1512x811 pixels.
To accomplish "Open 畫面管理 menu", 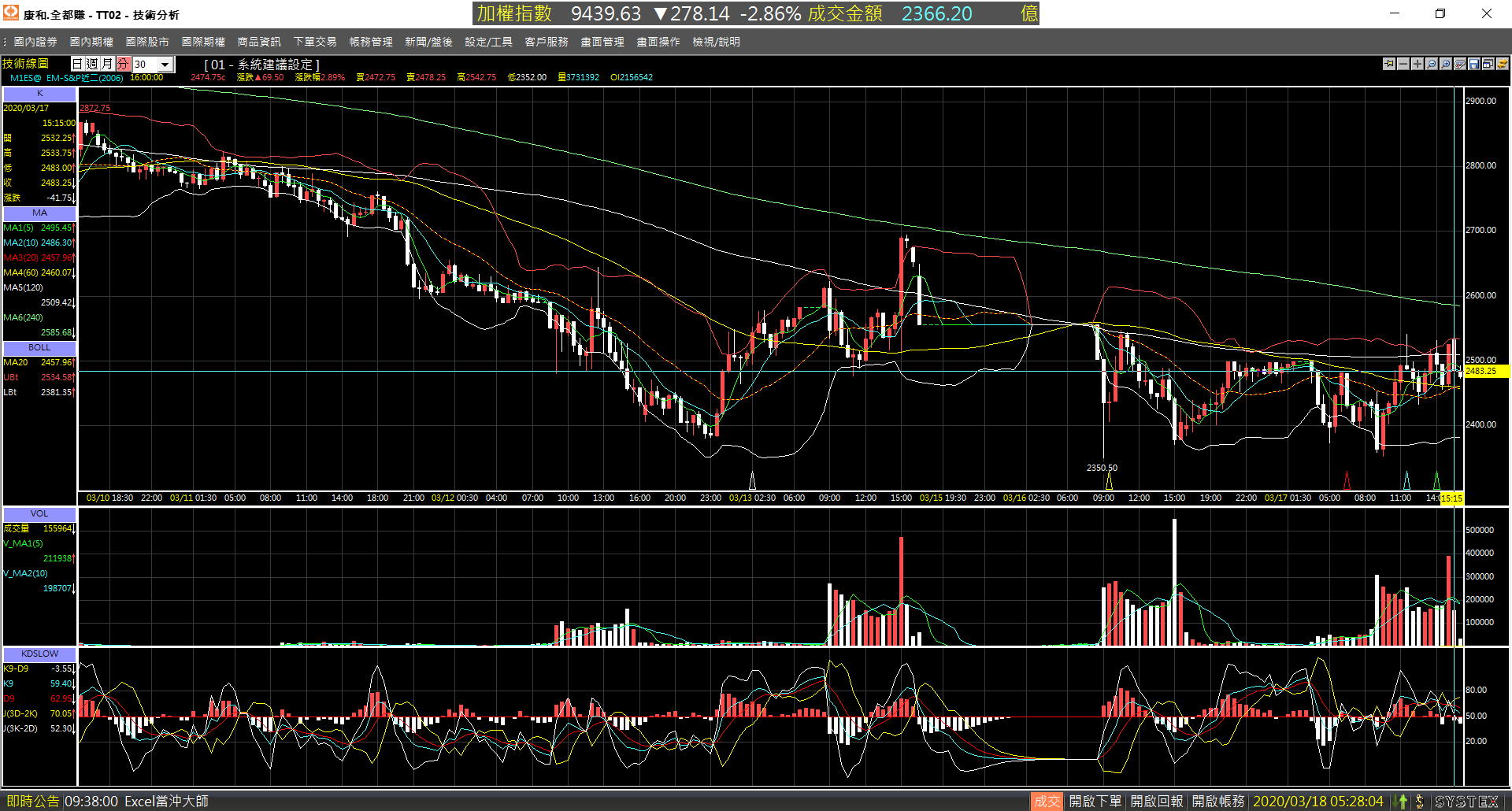I will coord(602,42).
